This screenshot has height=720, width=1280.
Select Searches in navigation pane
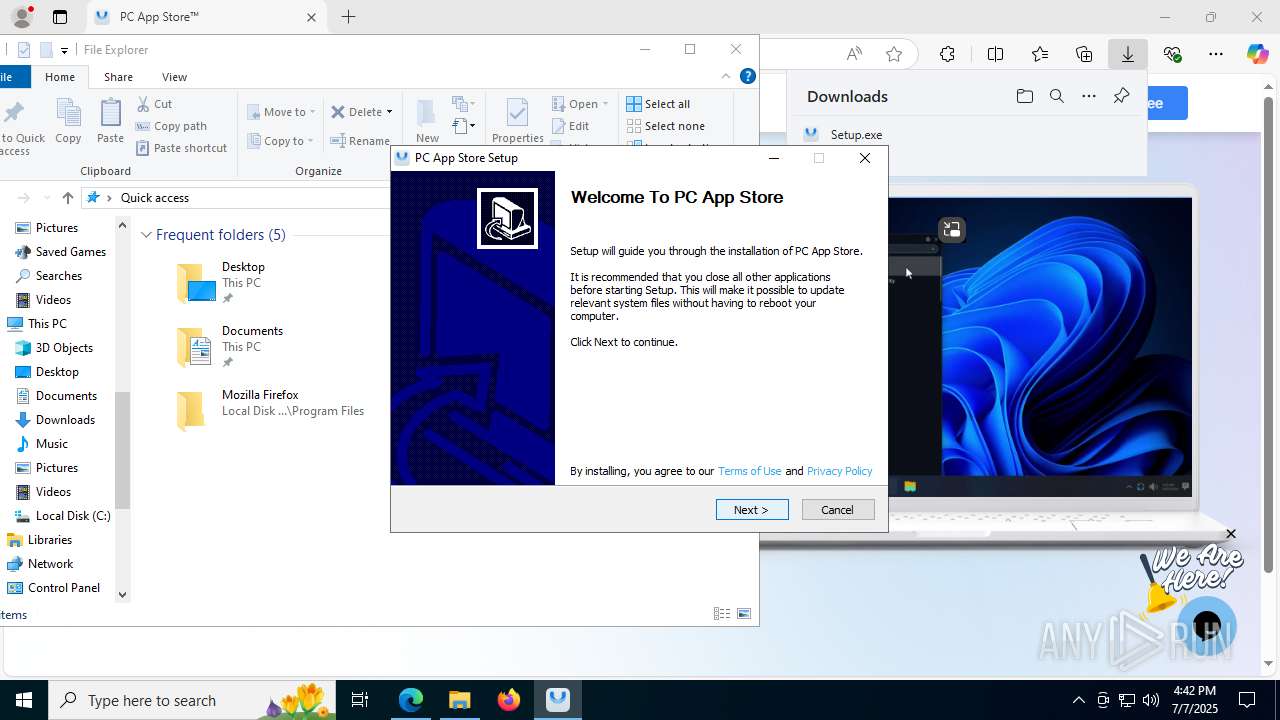point(50,276)
